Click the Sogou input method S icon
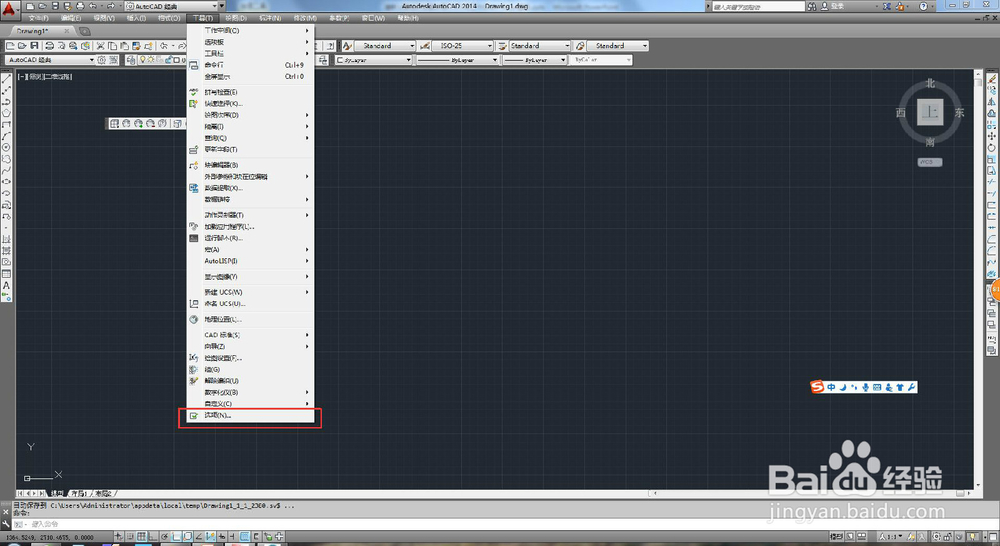Viewport: 1000px width, 546px height. pos(817,387)
